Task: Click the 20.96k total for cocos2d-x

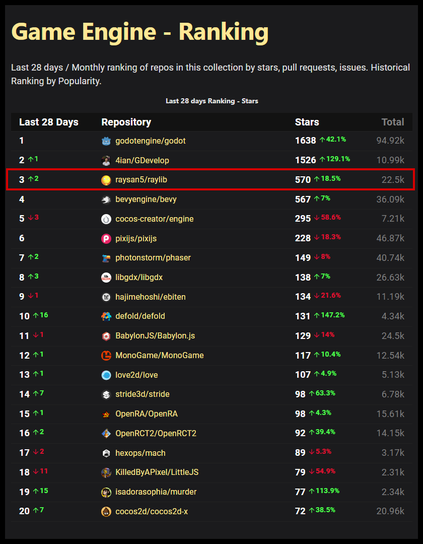Action: (390, 511)
